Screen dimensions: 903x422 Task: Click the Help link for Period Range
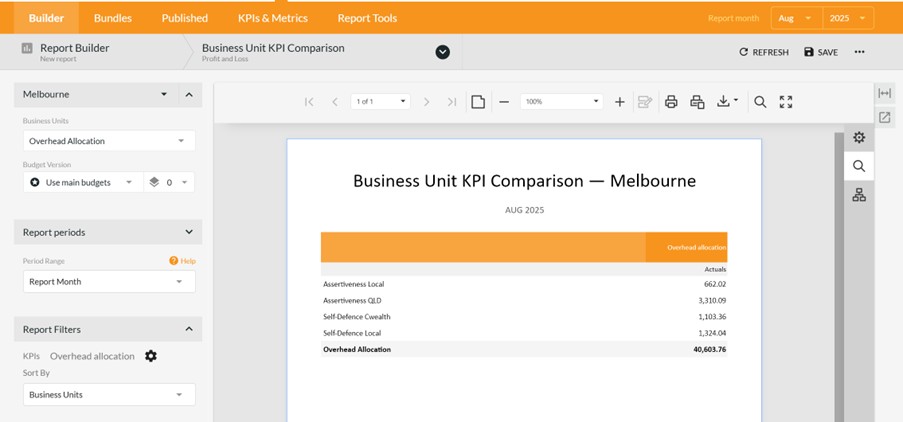[x=183, y=261]
